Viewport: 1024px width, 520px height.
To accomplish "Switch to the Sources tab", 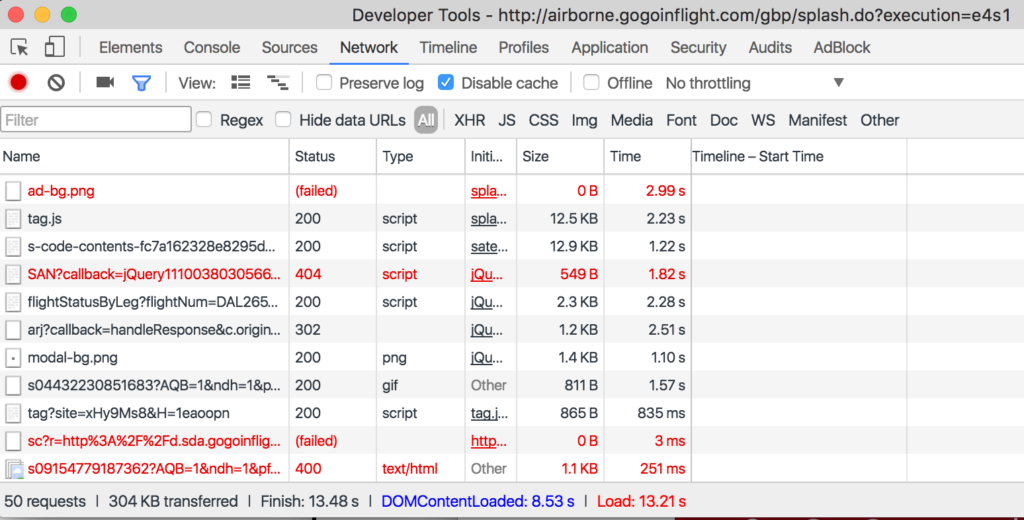I will pos(289,48).
